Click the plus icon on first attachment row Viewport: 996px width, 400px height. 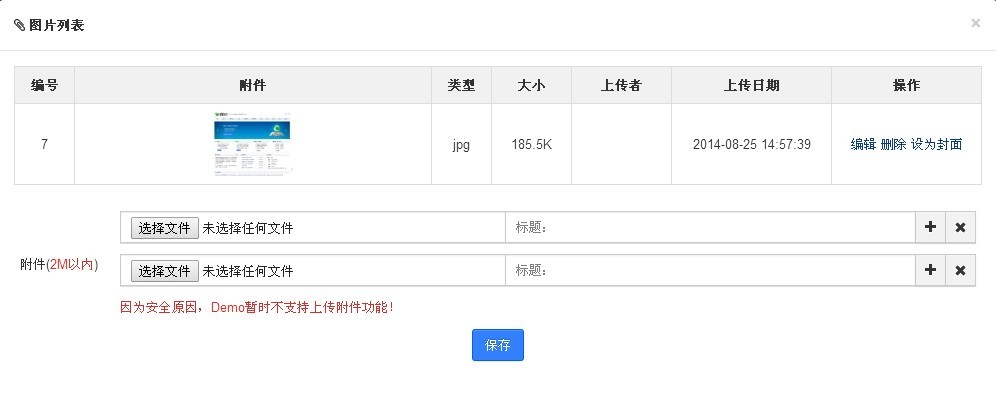pos(930,227)
